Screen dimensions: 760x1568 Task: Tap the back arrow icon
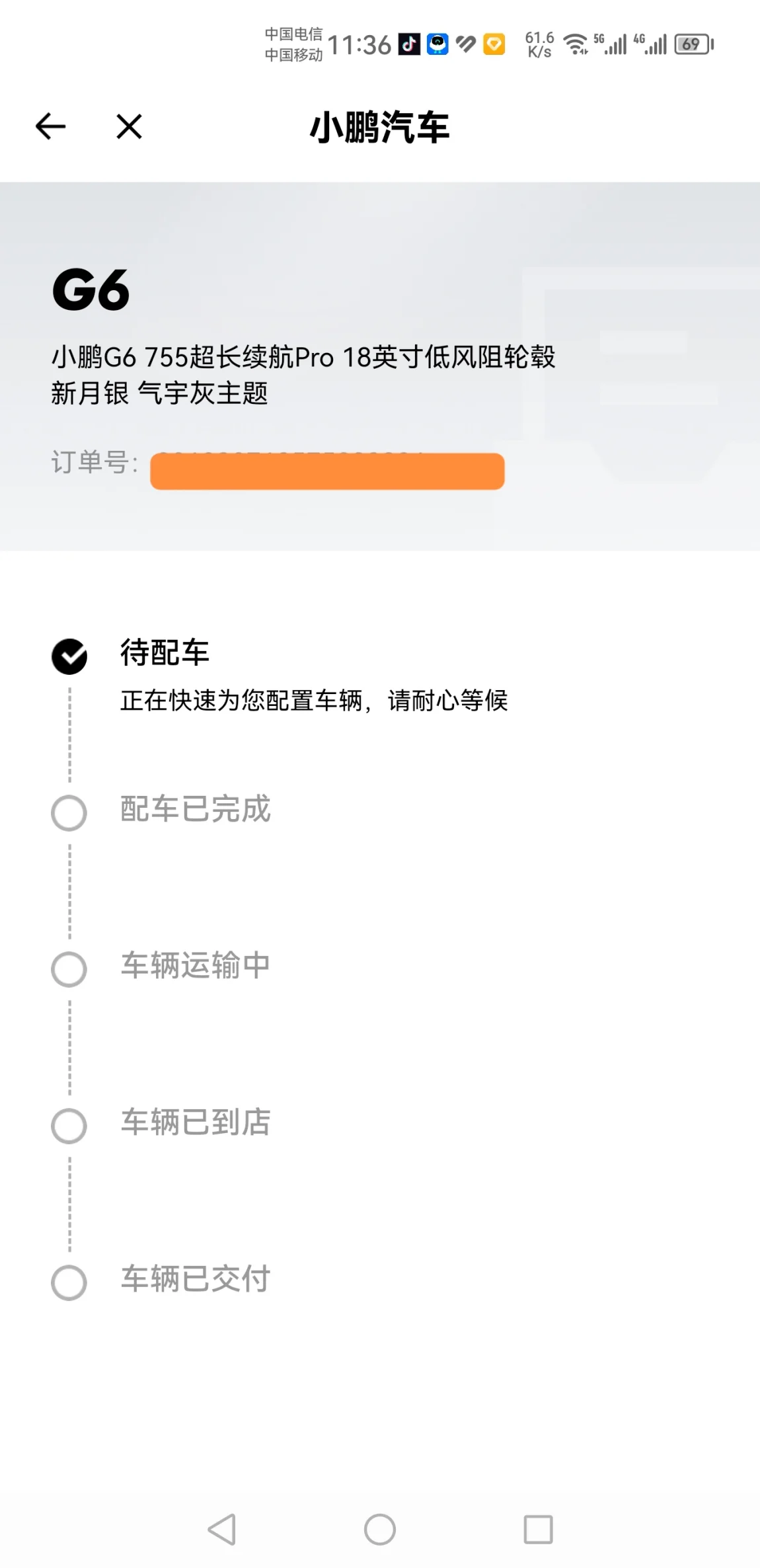pos(50,126)
